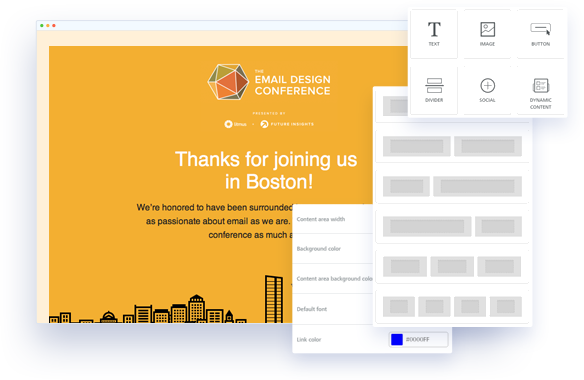Click the blue link color swatch

[397, 339]
